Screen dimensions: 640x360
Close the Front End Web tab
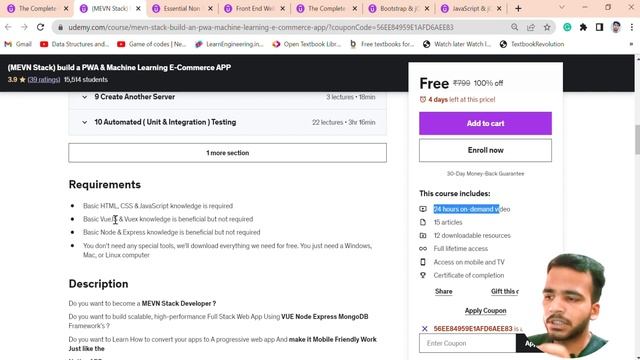click(283, 9)
